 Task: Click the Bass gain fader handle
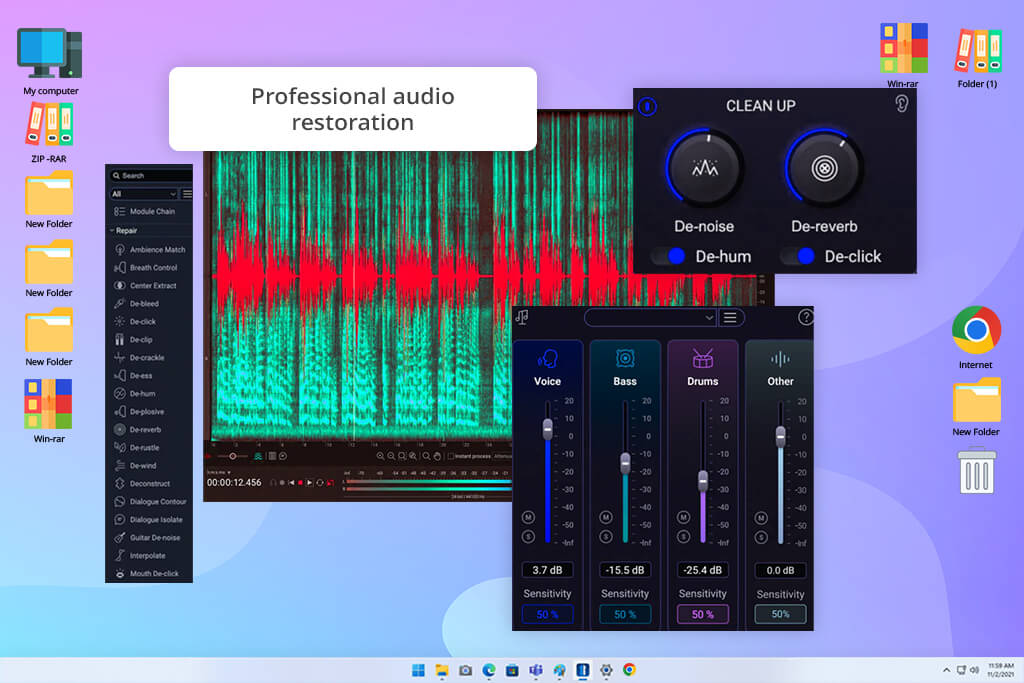pyautogui.click(x=625, y=463)
